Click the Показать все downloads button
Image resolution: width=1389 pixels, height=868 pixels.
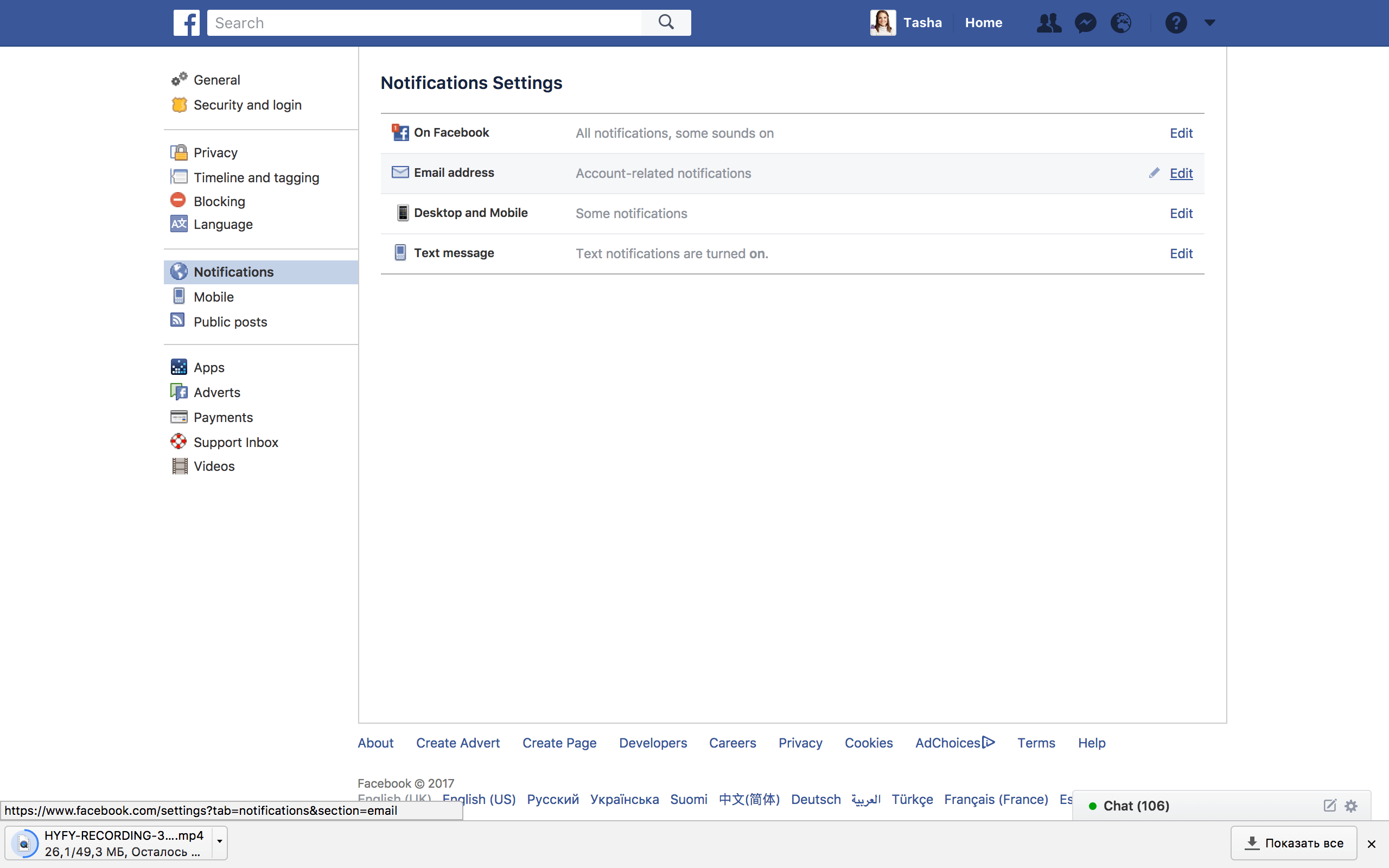point(1294,843)
